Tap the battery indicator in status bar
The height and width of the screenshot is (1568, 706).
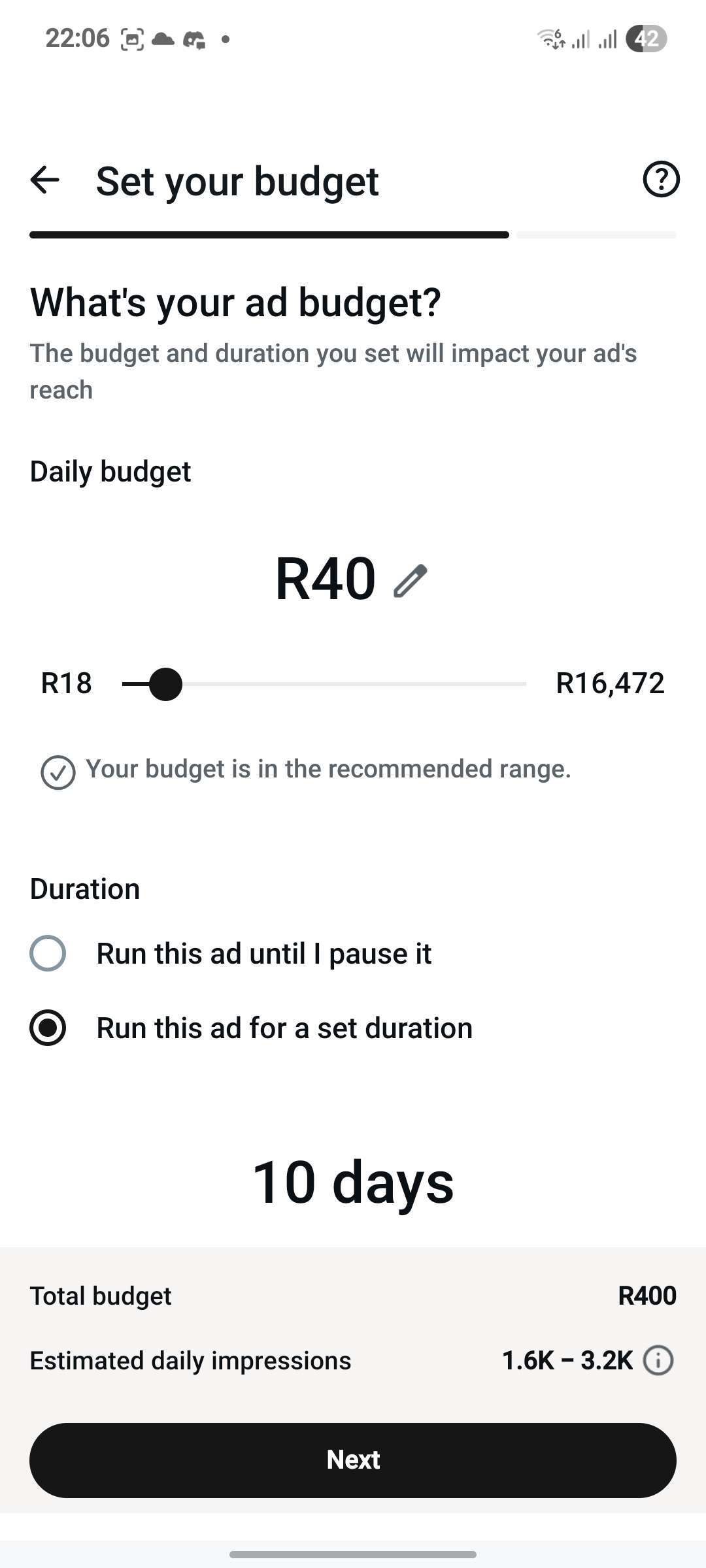click(646, 39)
